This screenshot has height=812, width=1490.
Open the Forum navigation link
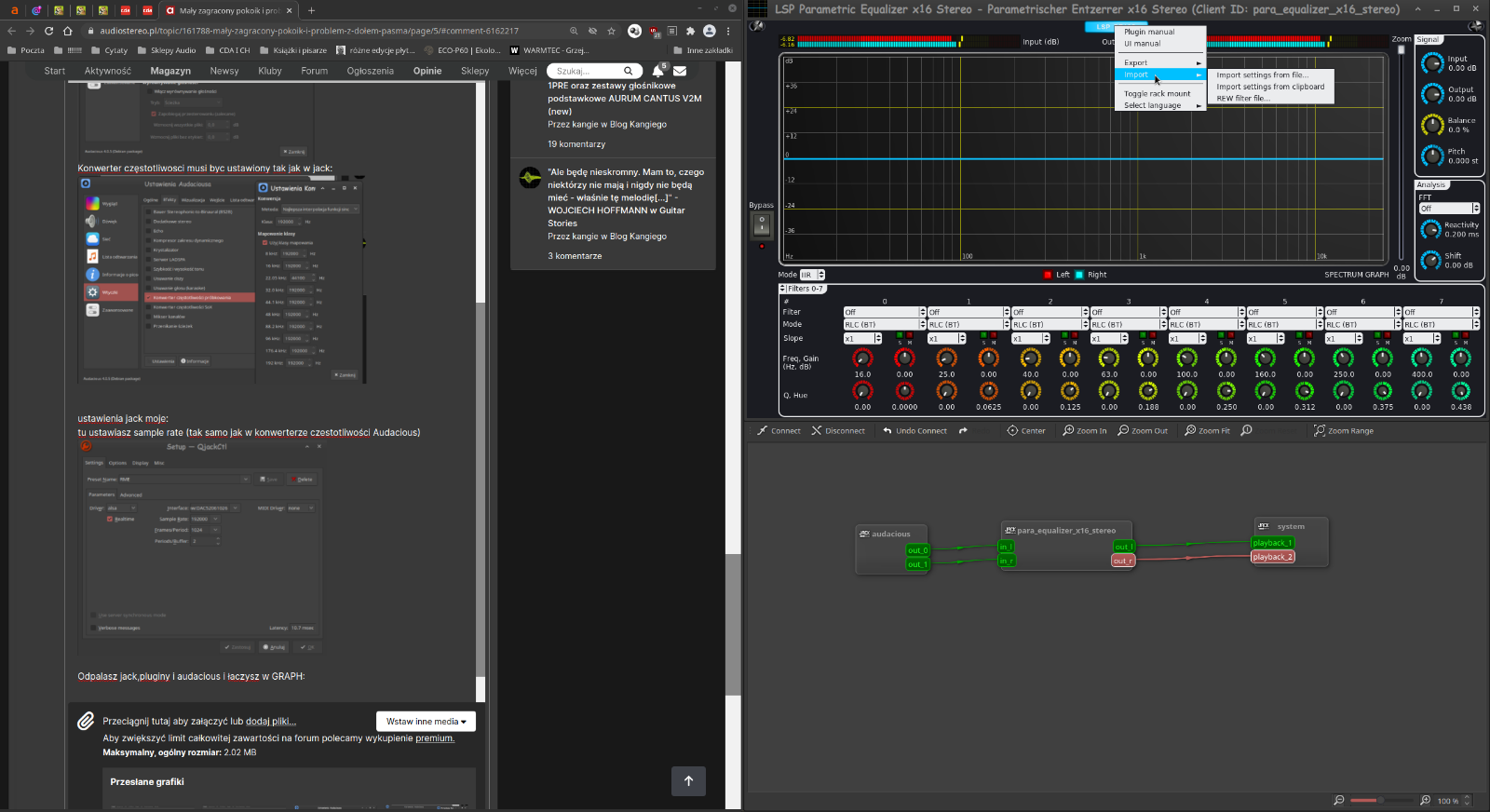(x=314, y=71)
